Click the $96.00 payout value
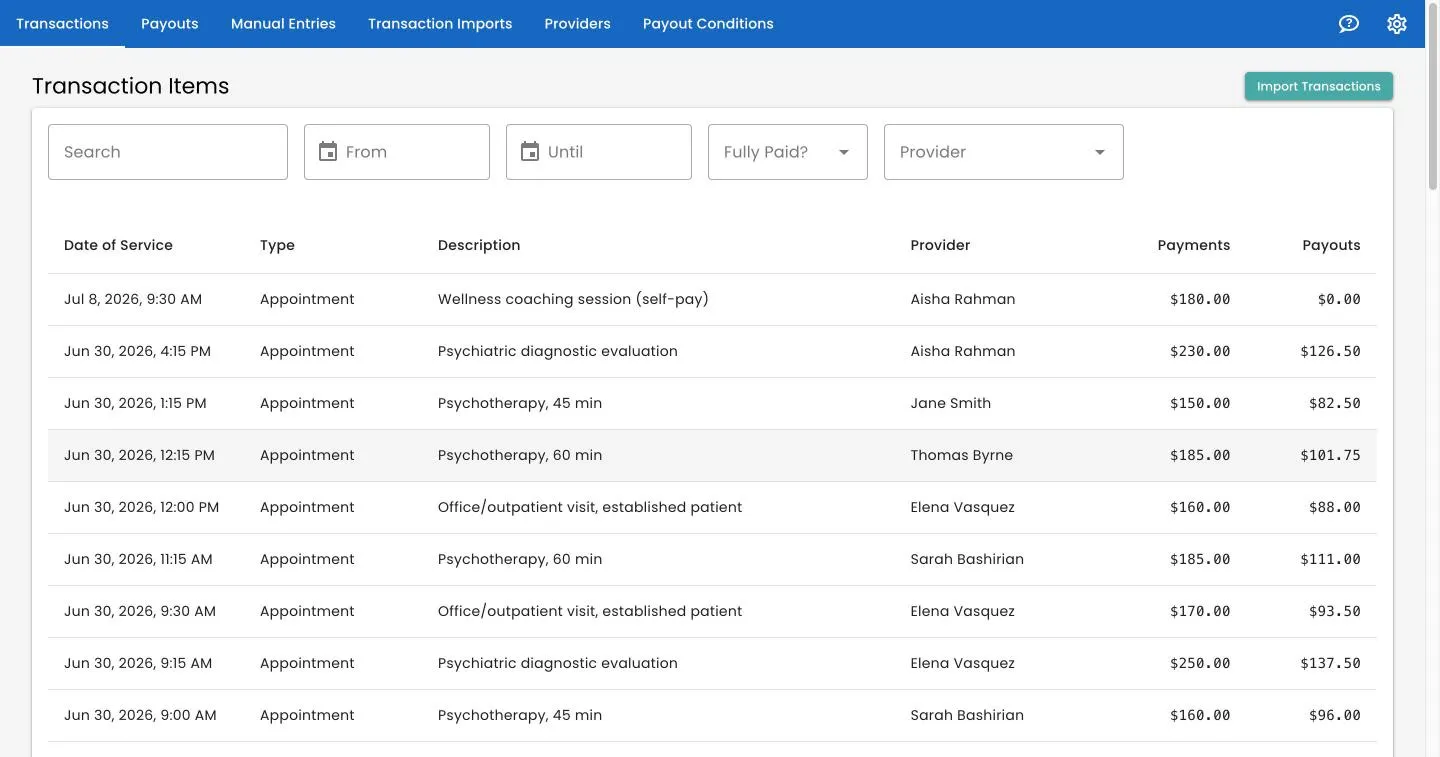Image resolution: width=1440 pixels, height=757 pixels. coord(1335,715)
